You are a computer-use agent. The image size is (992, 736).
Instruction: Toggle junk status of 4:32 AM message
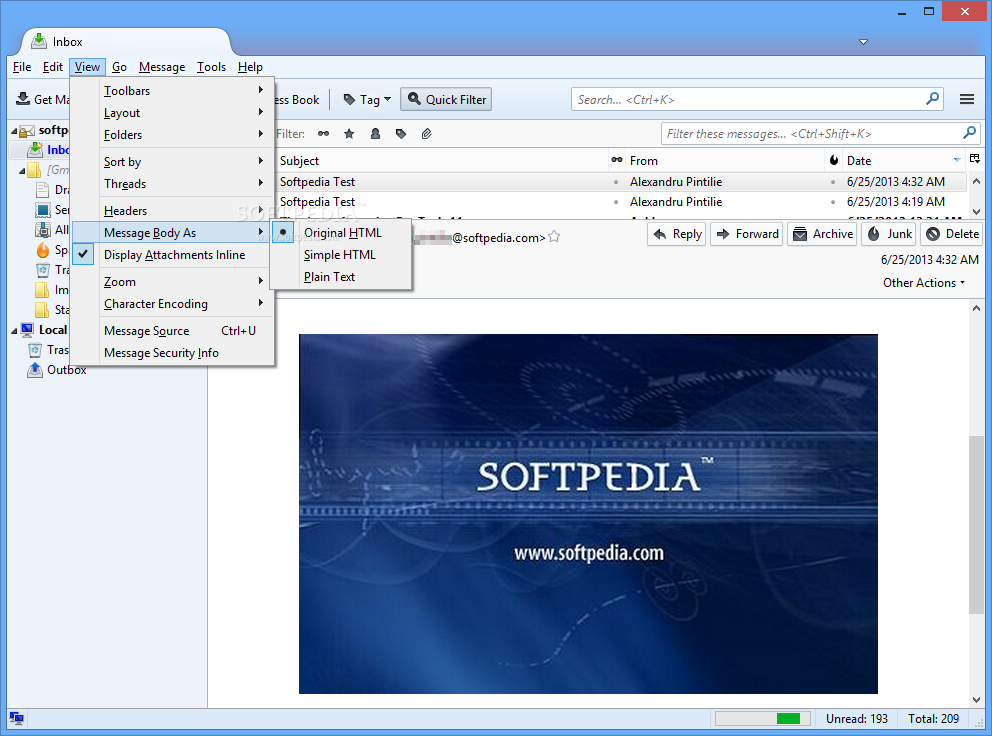[833, 182]
